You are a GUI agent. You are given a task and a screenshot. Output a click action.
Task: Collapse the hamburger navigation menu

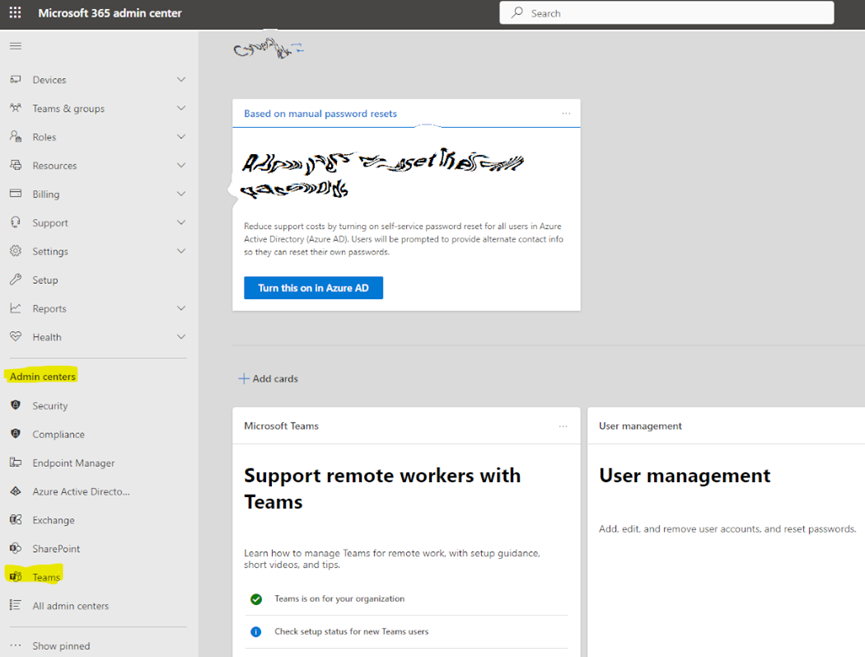pos(15,46)
